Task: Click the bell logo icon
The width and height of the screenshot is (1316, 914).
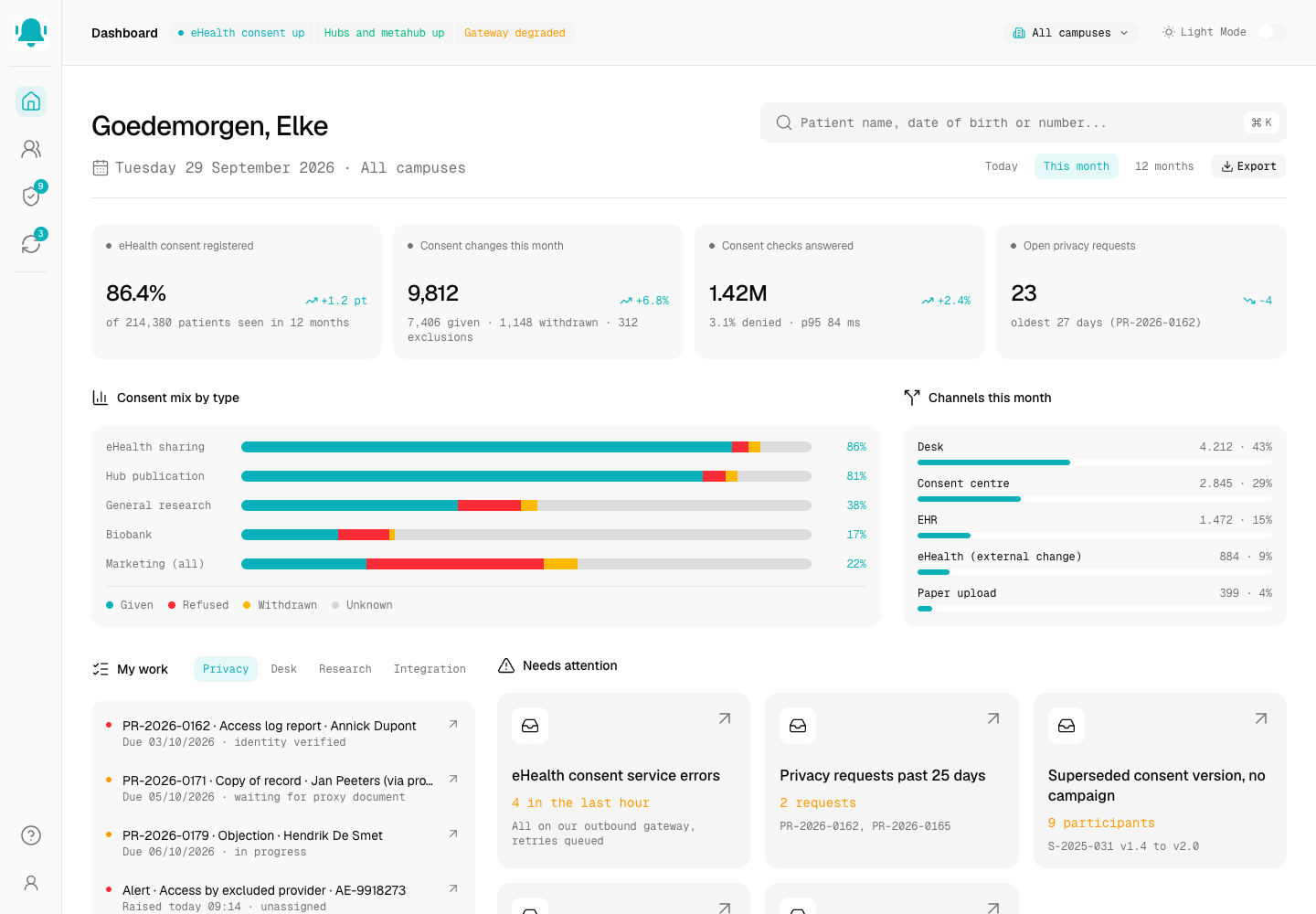Action: (31, 32)
